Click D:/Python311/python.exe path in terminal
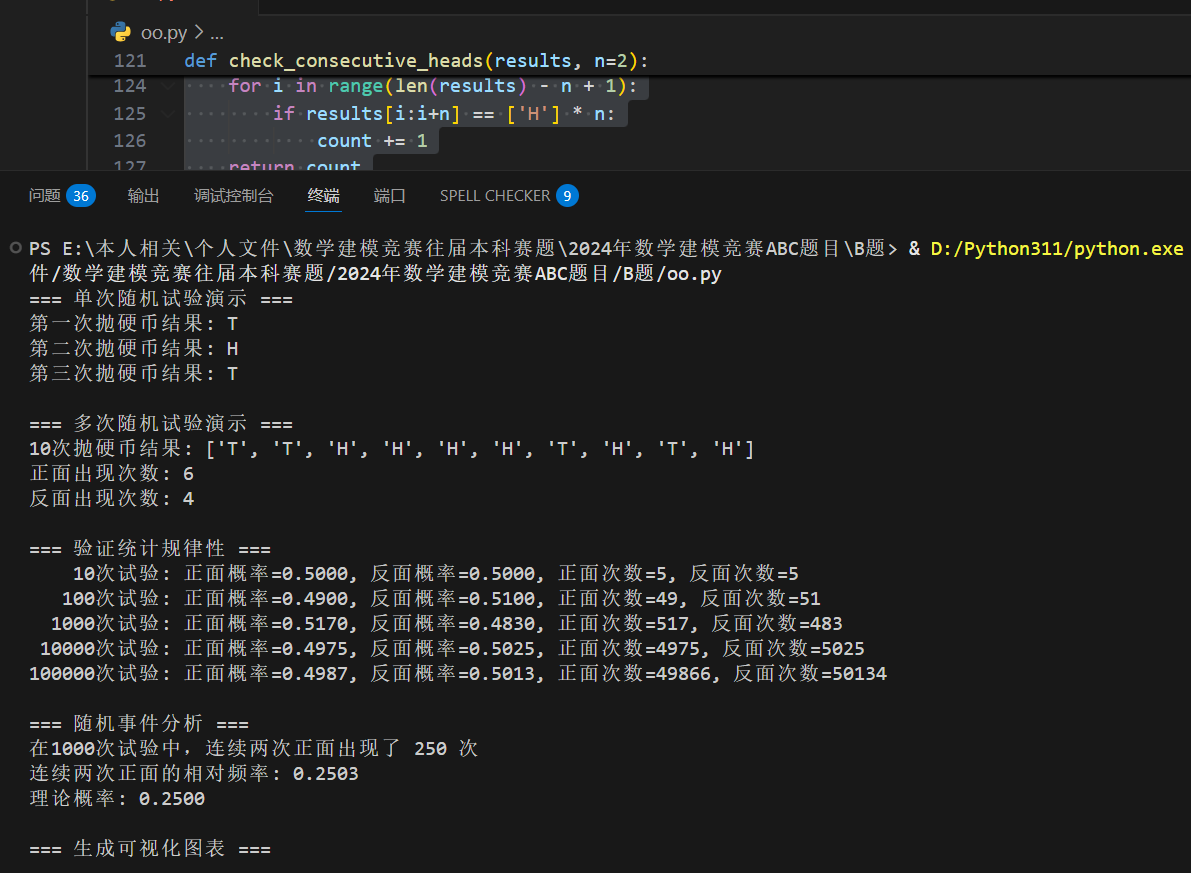 tap(1057, 248)
